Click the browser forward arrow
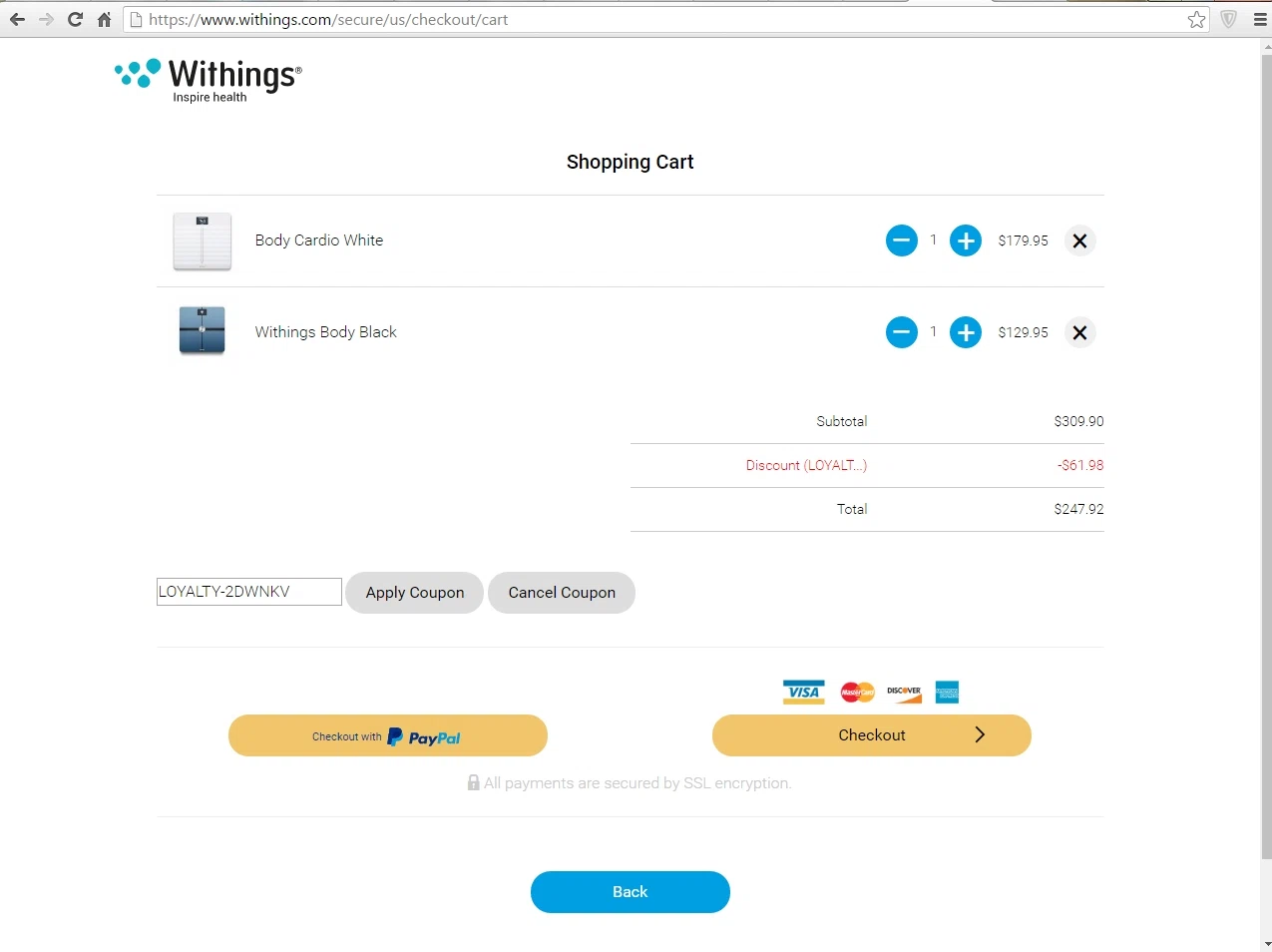The image size is (1272, 952). click(x=46, y=19)
